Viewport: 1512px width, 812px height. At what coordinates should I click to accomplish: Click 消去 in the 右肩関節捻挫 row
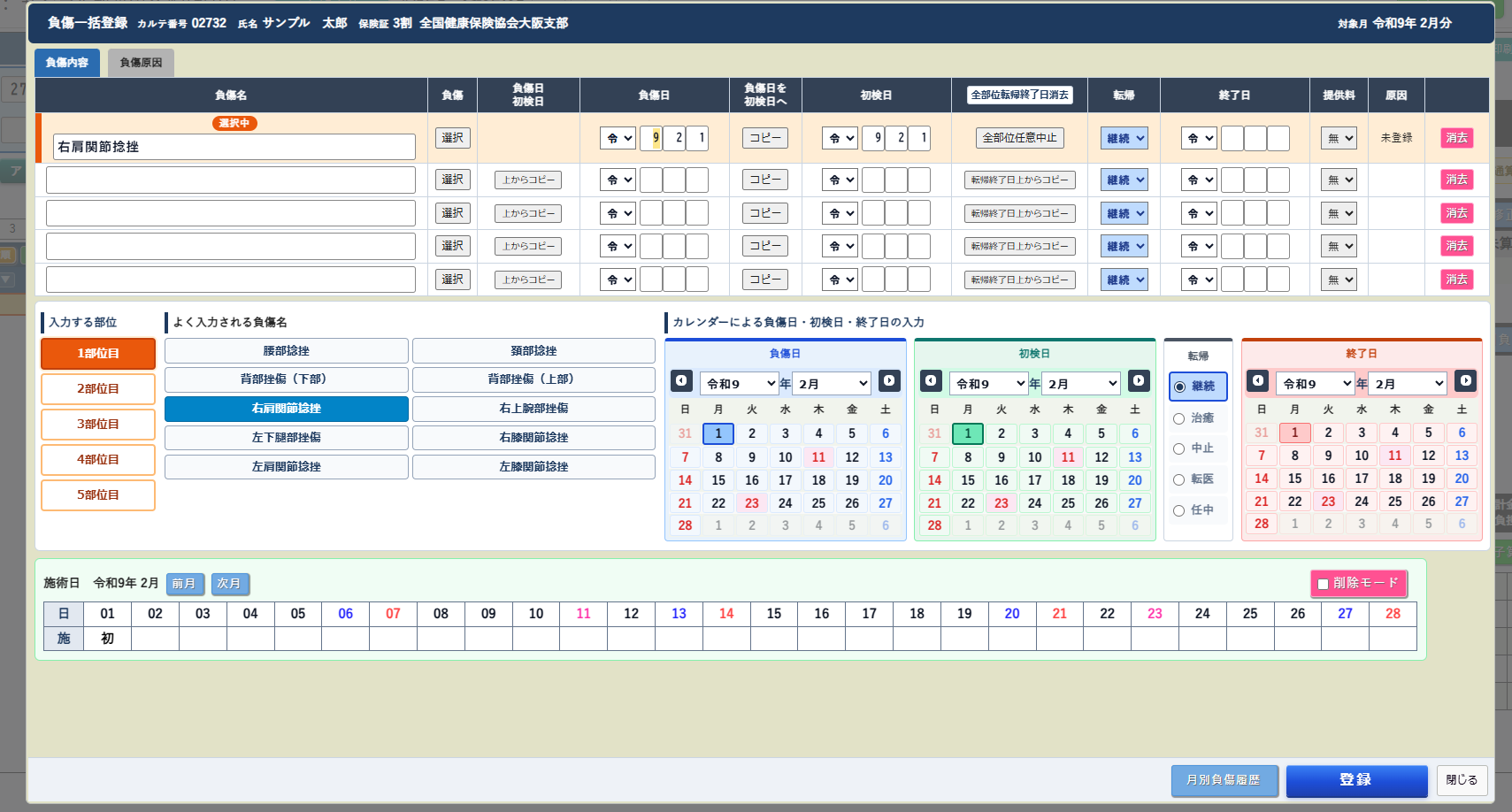coord(1456,138)
